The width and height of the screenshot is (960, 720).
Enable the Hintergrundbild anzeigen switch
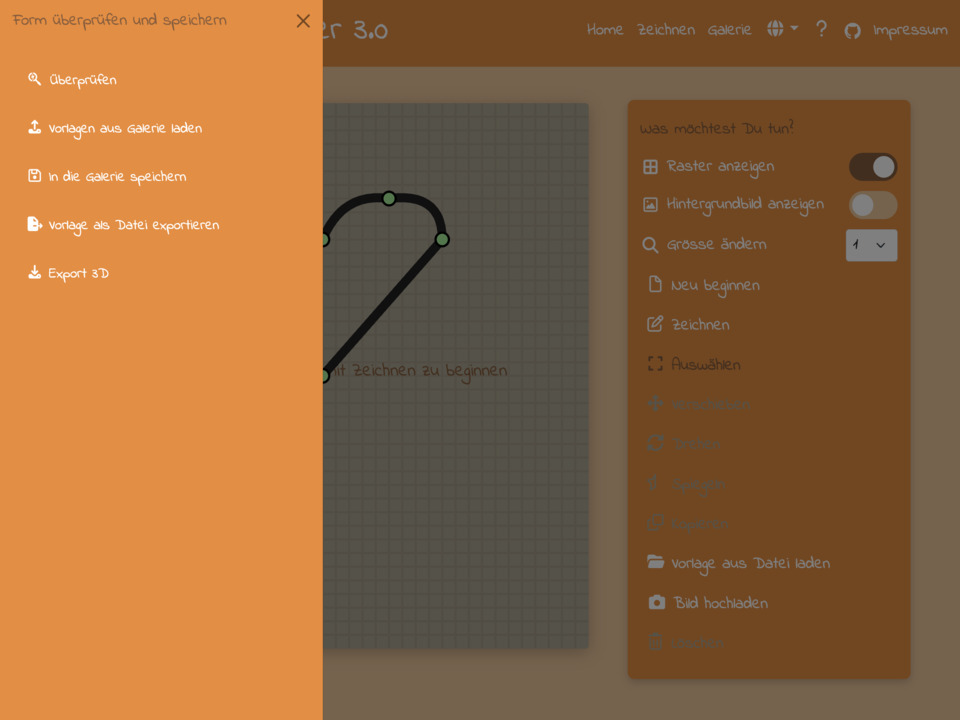coord(872,205)
